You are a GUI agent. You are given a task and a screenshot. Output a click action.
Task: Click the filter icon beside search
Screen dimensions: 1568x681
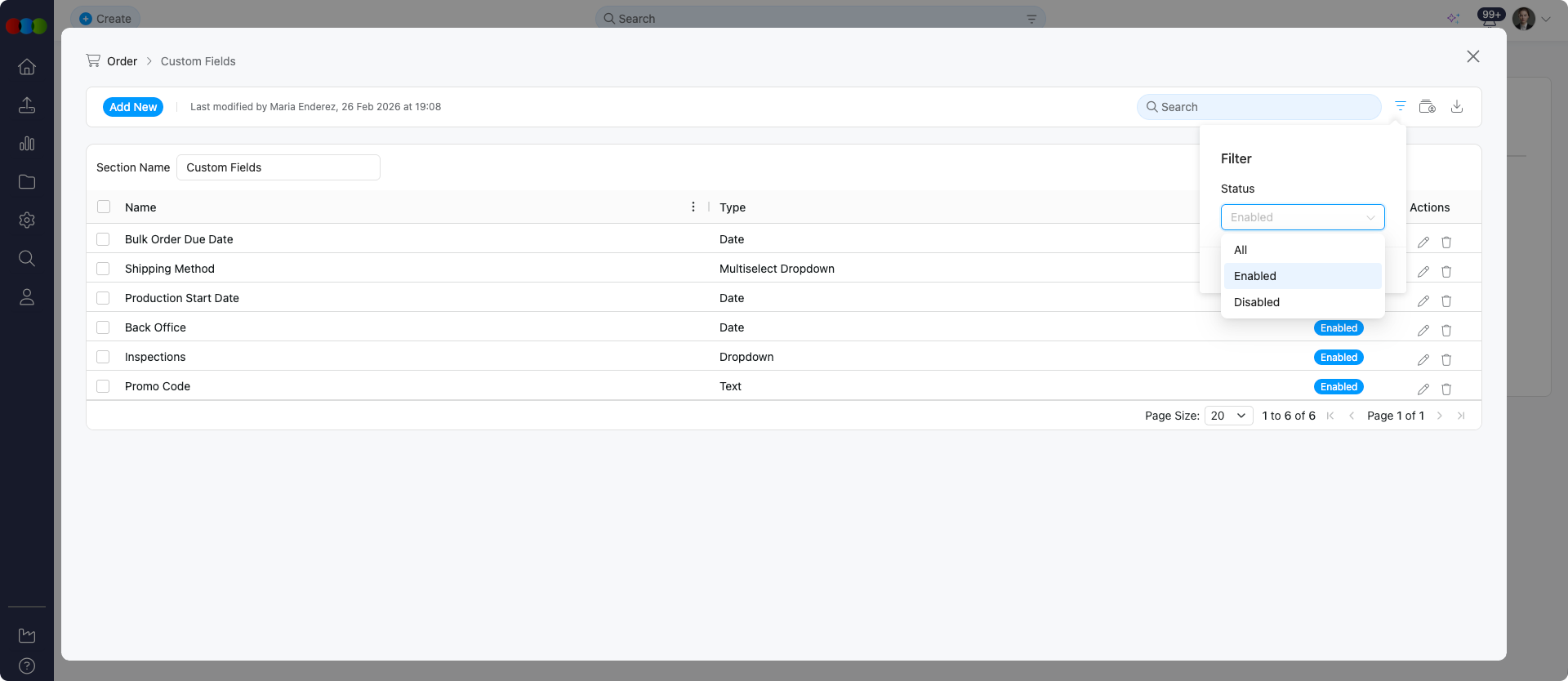pyautogui.click(x=1400, y=106)
